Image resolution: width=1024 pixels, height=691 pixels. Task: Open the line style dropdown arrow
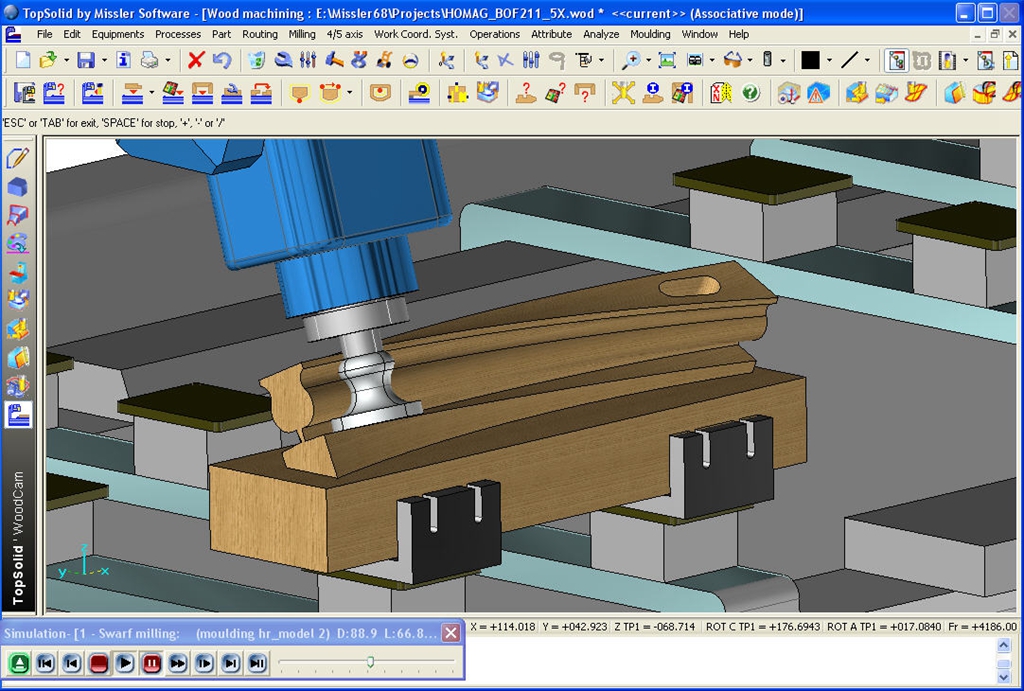click(x=867, y=61)
